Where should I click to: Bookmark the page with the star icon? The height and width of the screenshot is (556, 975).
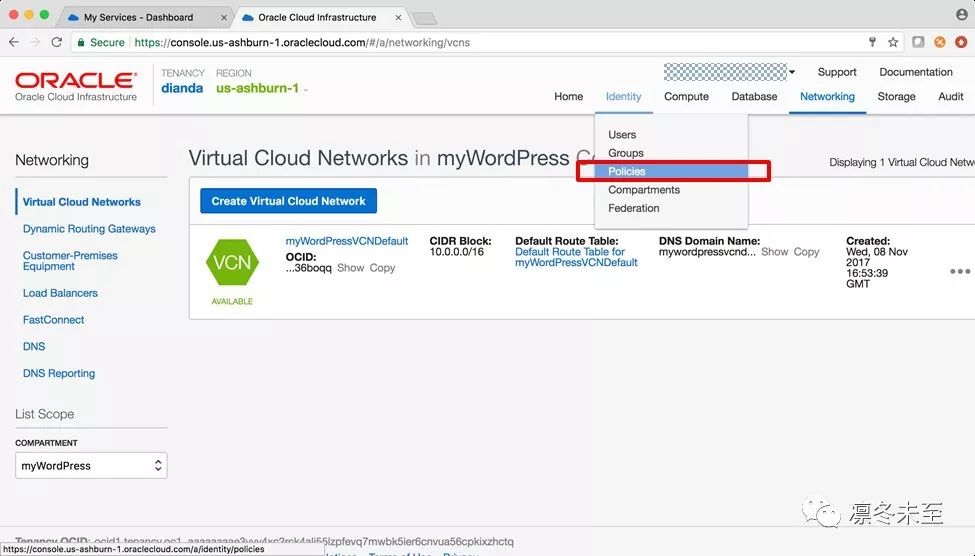893,42
